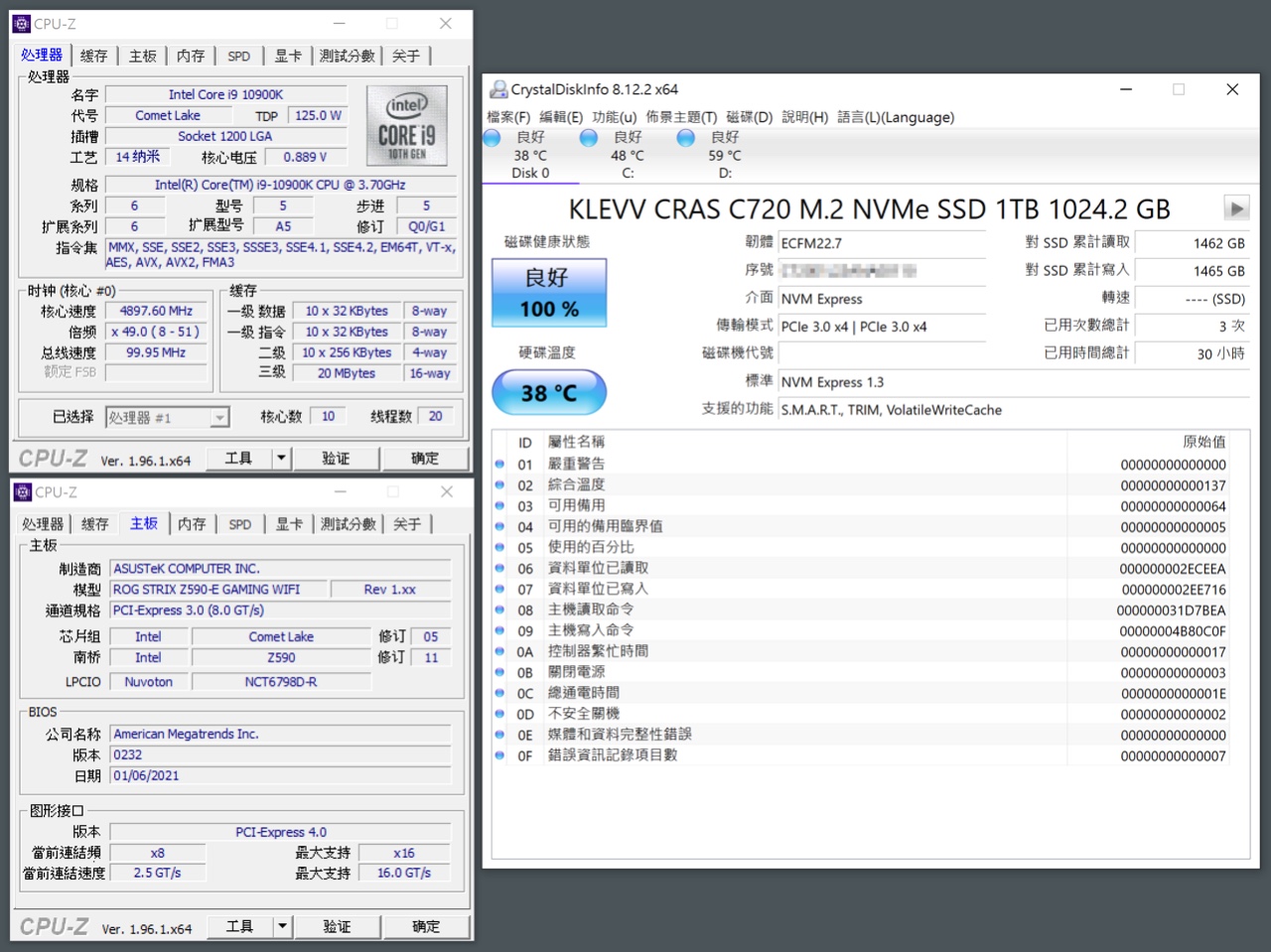Open the 佈景主題(T) menu
The width and height of the screenshot is (1271, 952).
[x=681, y=117]
